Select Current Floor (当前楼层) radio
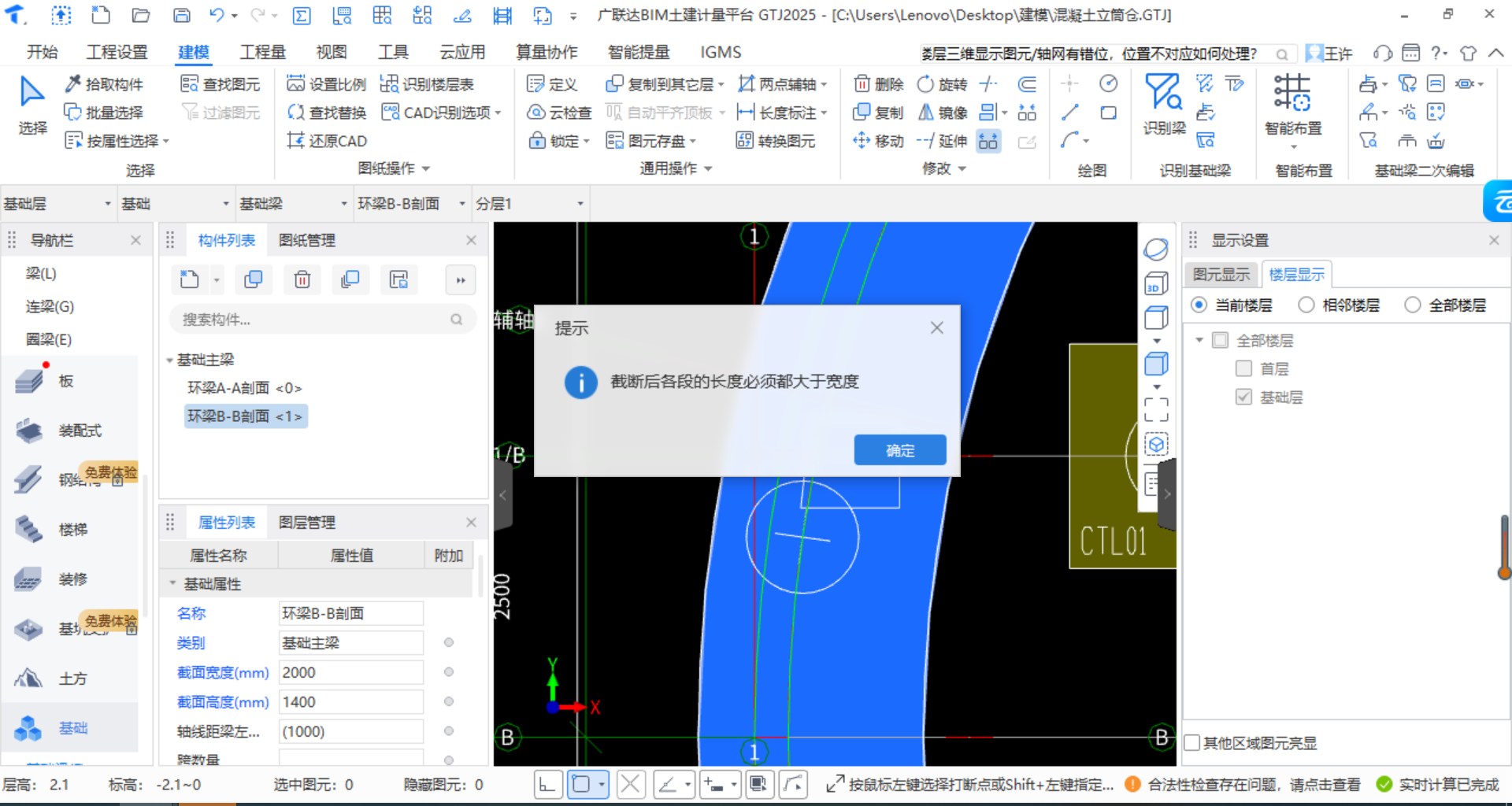 point(1199,305)
